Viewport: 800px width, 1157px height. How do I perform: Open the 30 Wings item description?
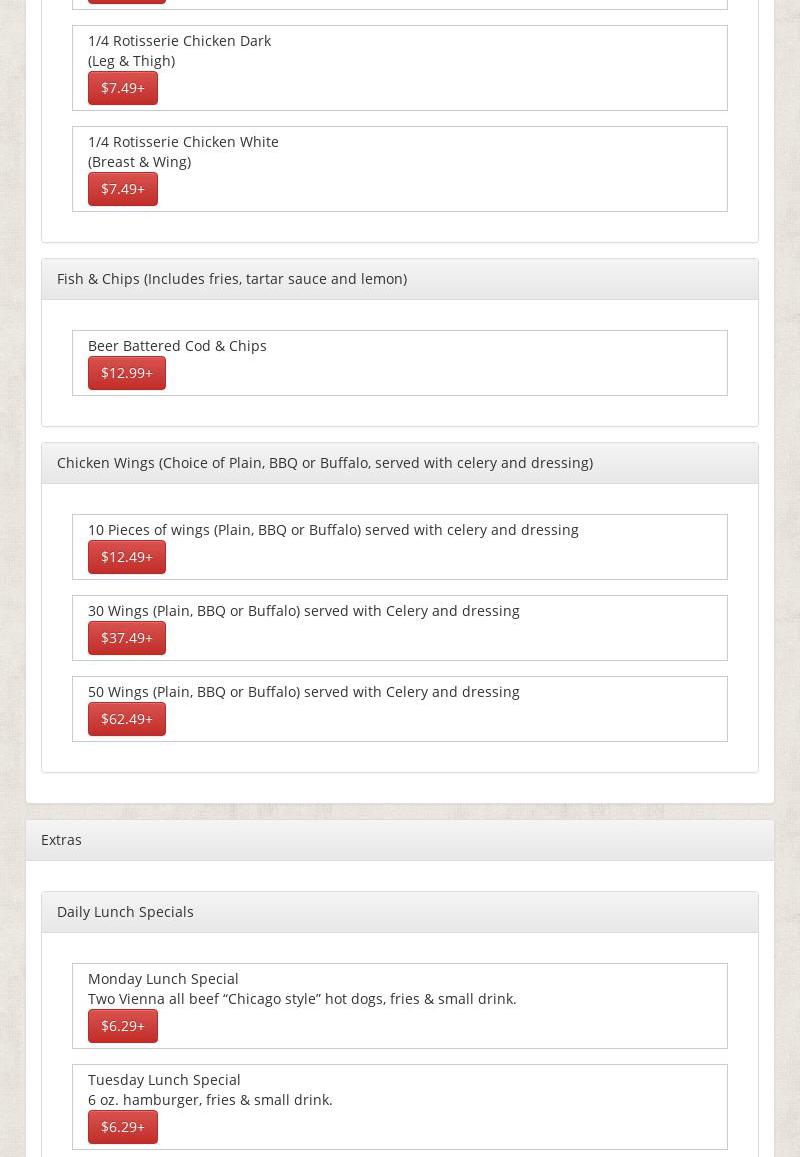pyautogui.click(x=303, y=611)
